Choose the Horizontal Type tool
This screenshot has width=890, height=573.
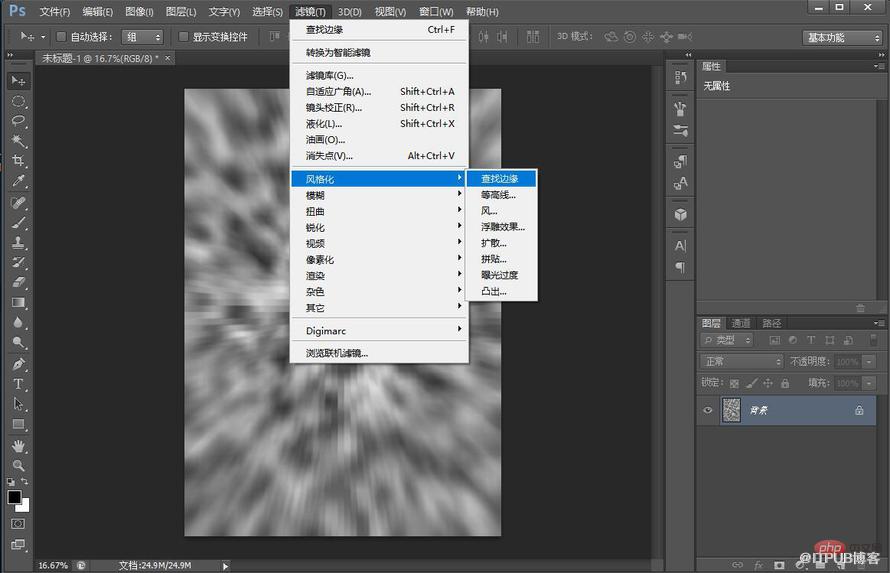point(18,384)
